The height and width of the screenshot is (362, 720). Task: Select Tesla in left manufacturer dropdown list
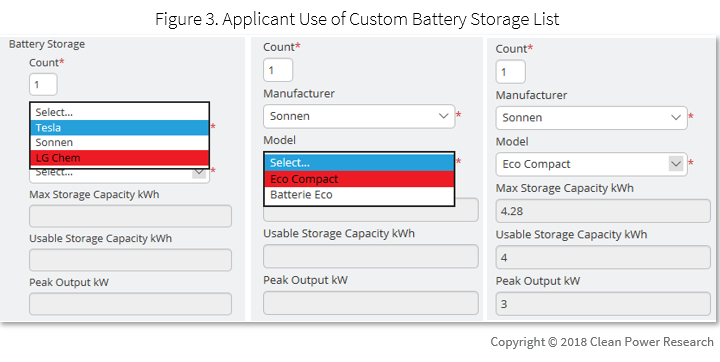pyautogui.click(x=119, y=127)
